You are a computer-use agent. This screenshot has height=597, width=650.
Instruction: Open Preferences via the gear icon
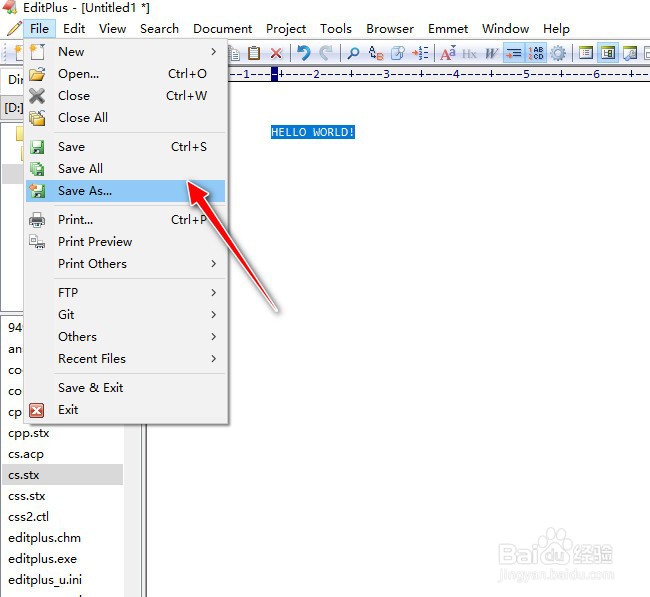(558, 53)
